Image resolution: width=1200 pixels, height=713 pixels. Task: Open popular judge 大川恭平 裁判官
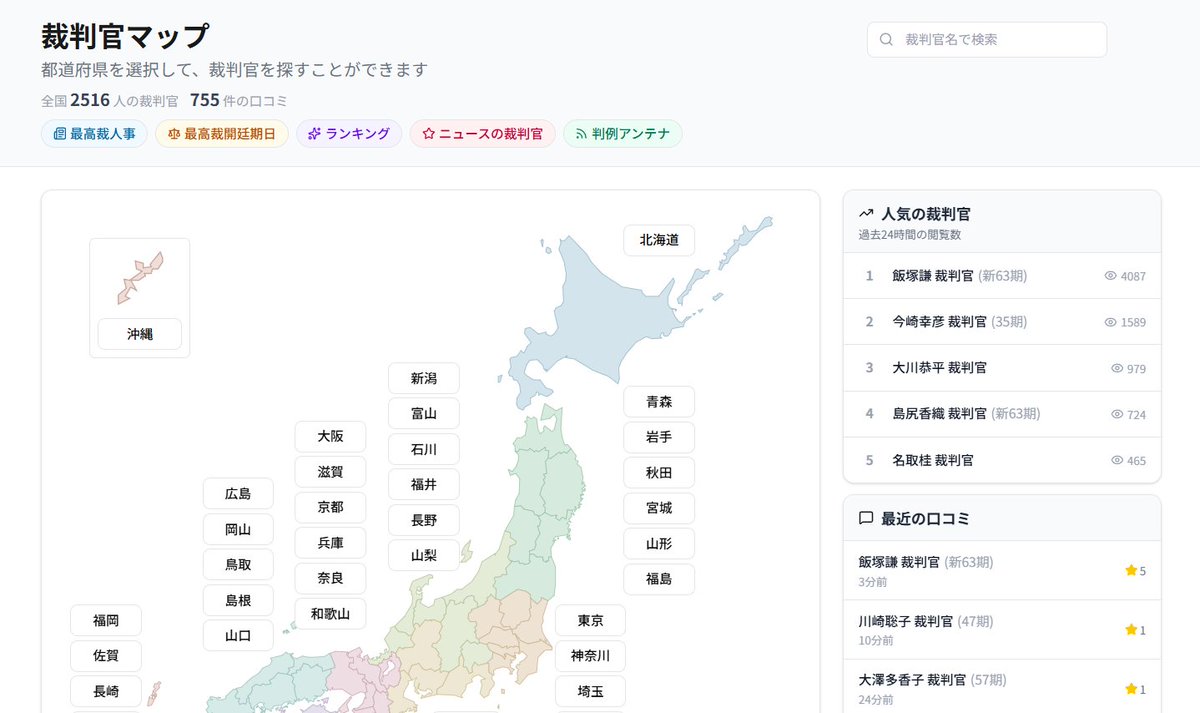(x=1002, y=367)
